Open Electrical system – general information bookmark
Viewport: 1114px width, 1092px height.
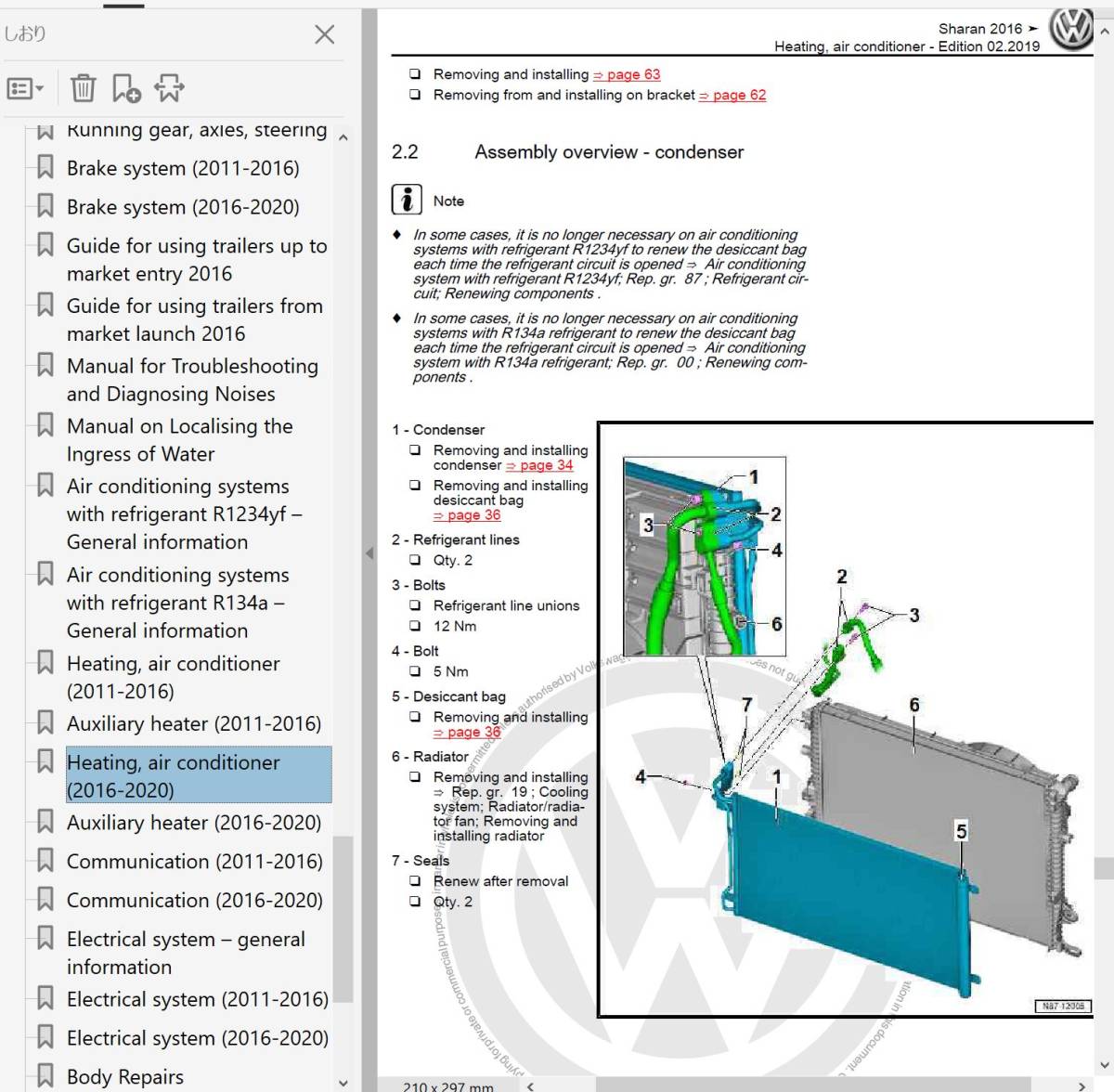pyautogui.click(x=186, y=953)
